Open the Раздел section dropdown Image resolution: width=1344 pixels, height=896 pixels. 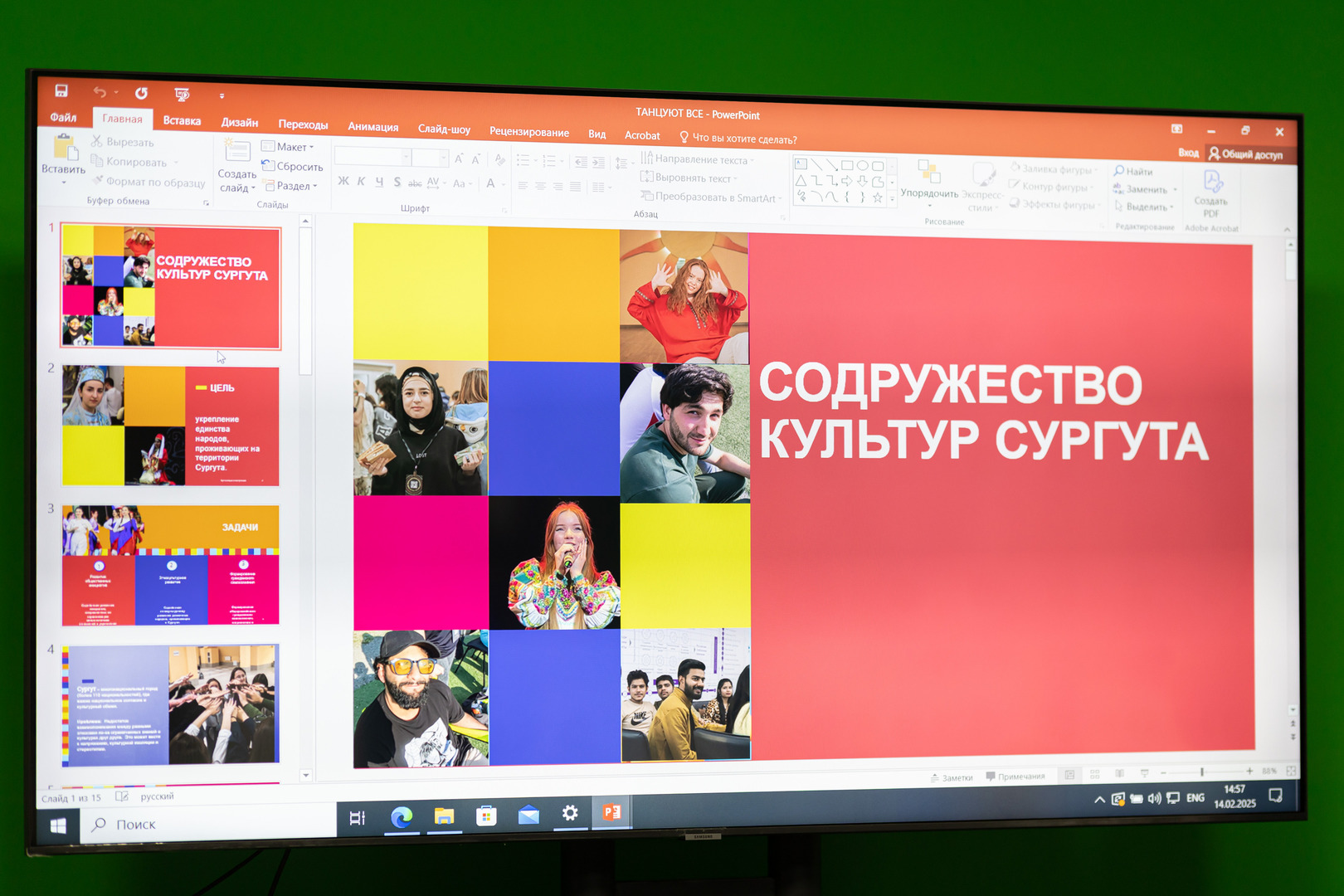tap(290, 186)
